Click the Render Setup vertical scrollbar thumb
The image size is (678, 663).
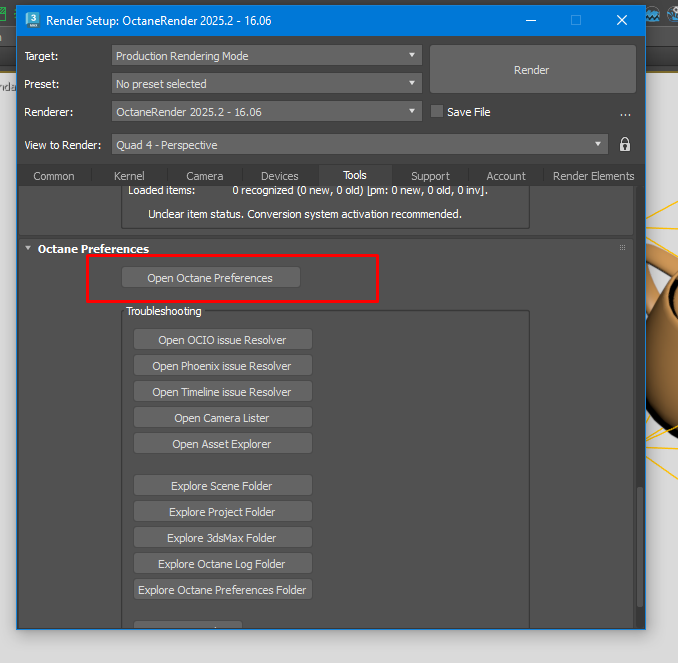point(640,547)
